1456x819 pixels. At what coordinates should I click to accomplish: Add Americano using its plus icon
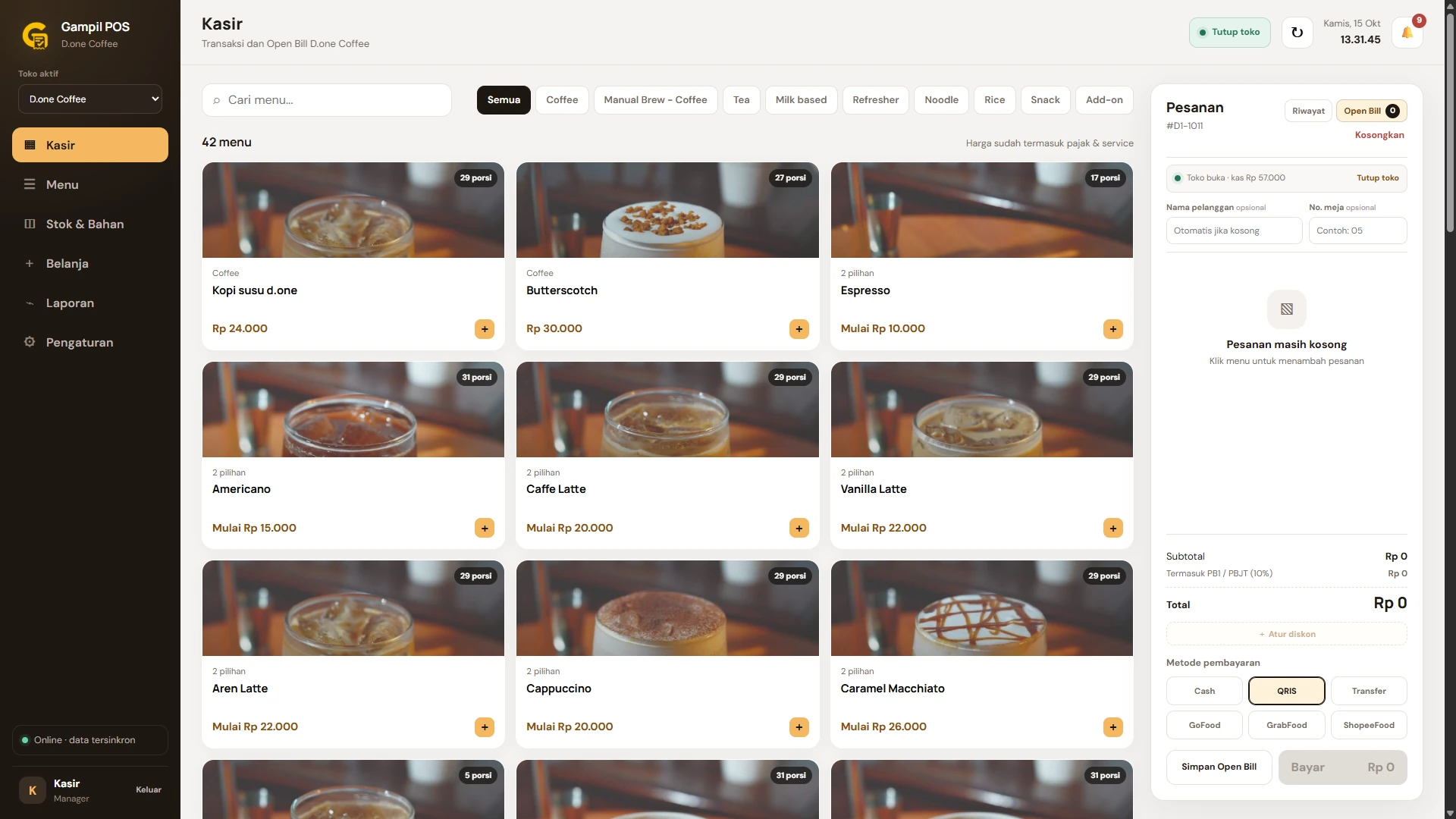[x=485, y=528]
